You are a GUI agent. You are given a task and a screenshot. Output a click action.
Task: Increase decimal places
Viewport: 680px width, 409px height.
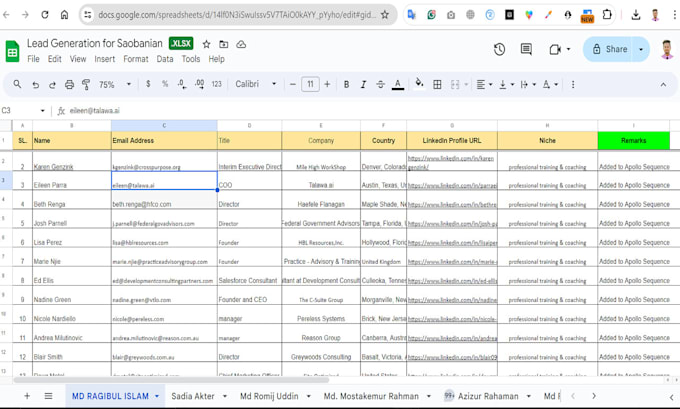[199, 84]
